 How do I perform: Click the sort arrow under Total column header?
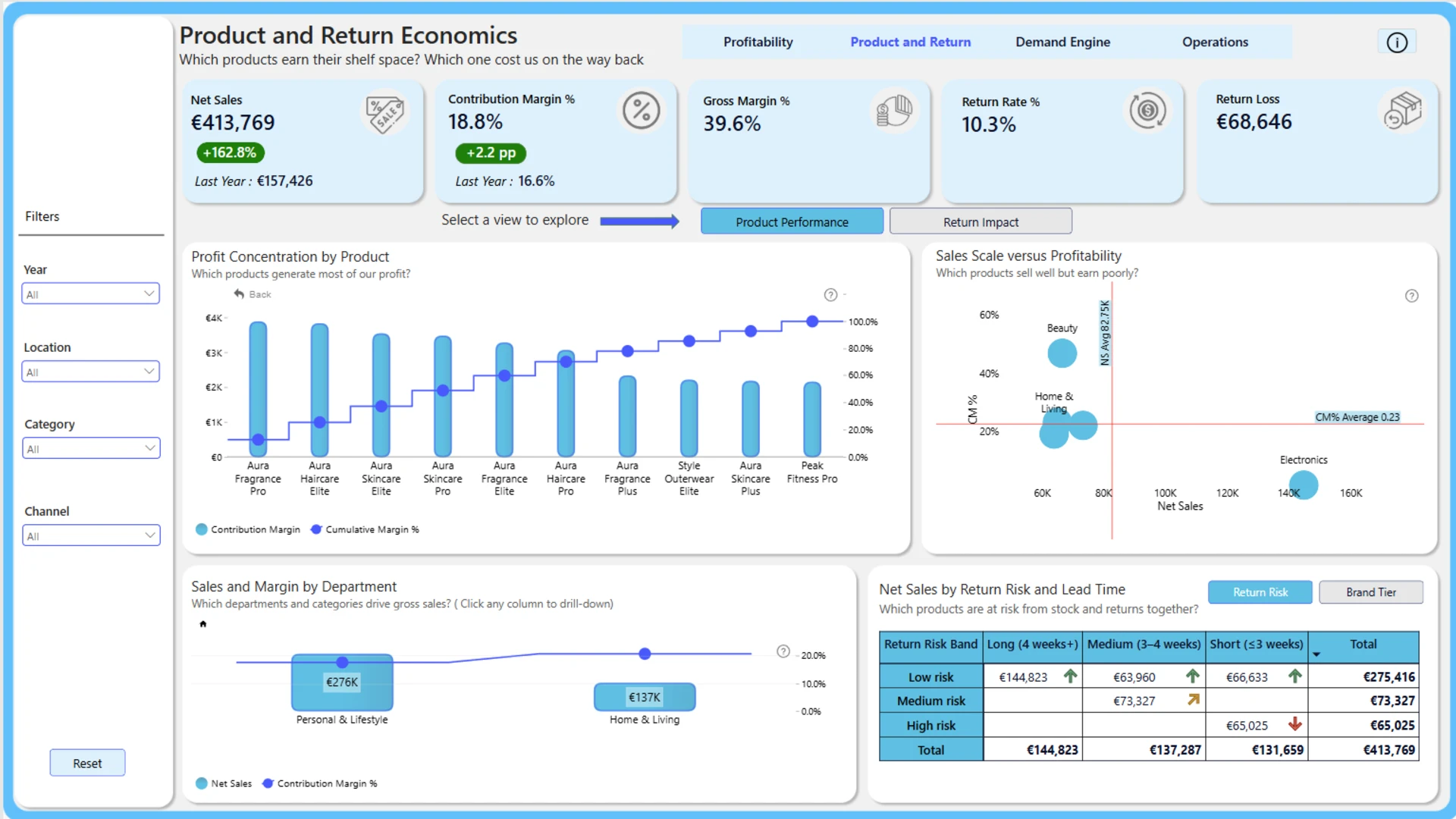pos(1316,654)
